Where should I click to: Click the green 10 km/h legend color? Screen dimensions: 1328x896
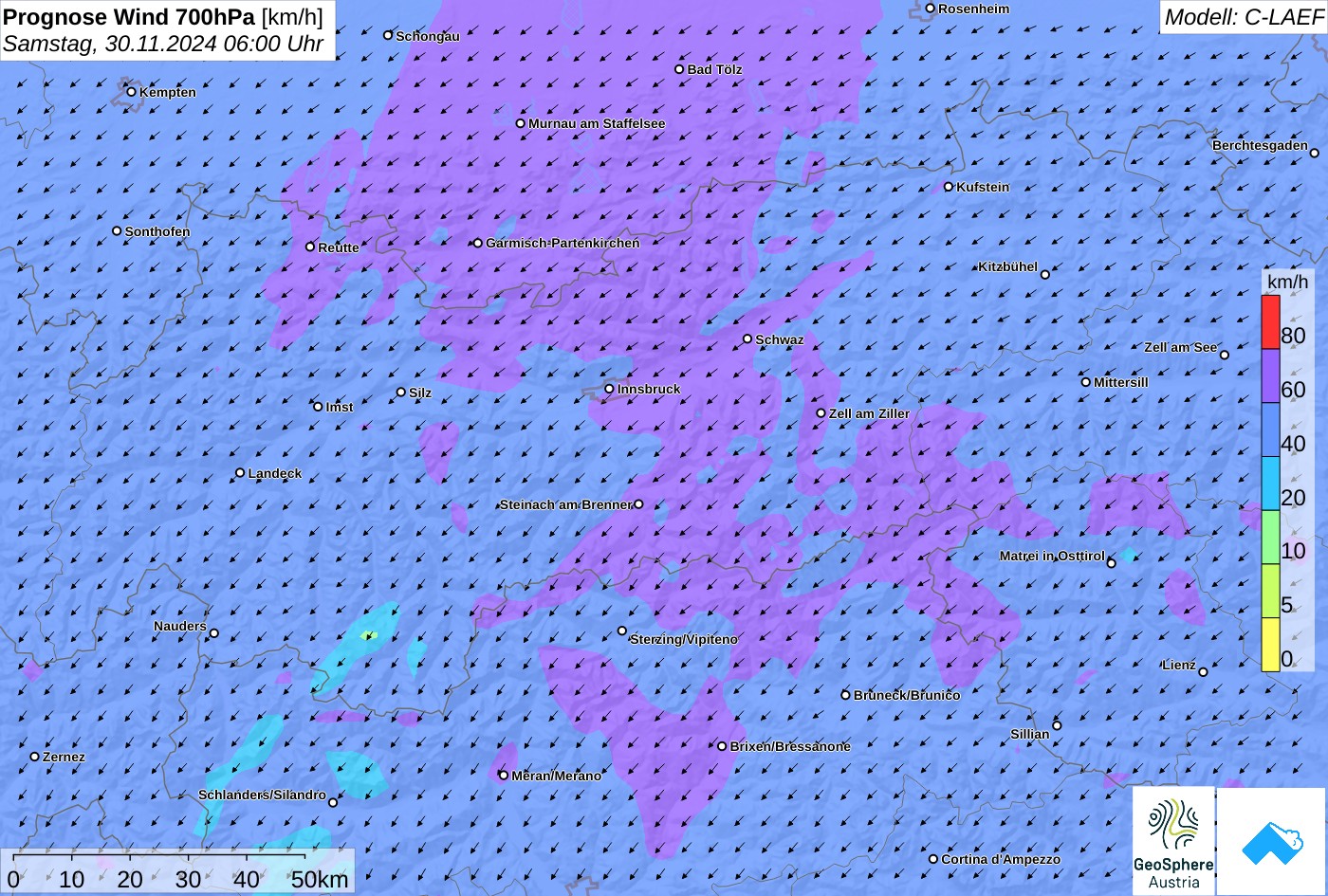(x=1270, y=538)
